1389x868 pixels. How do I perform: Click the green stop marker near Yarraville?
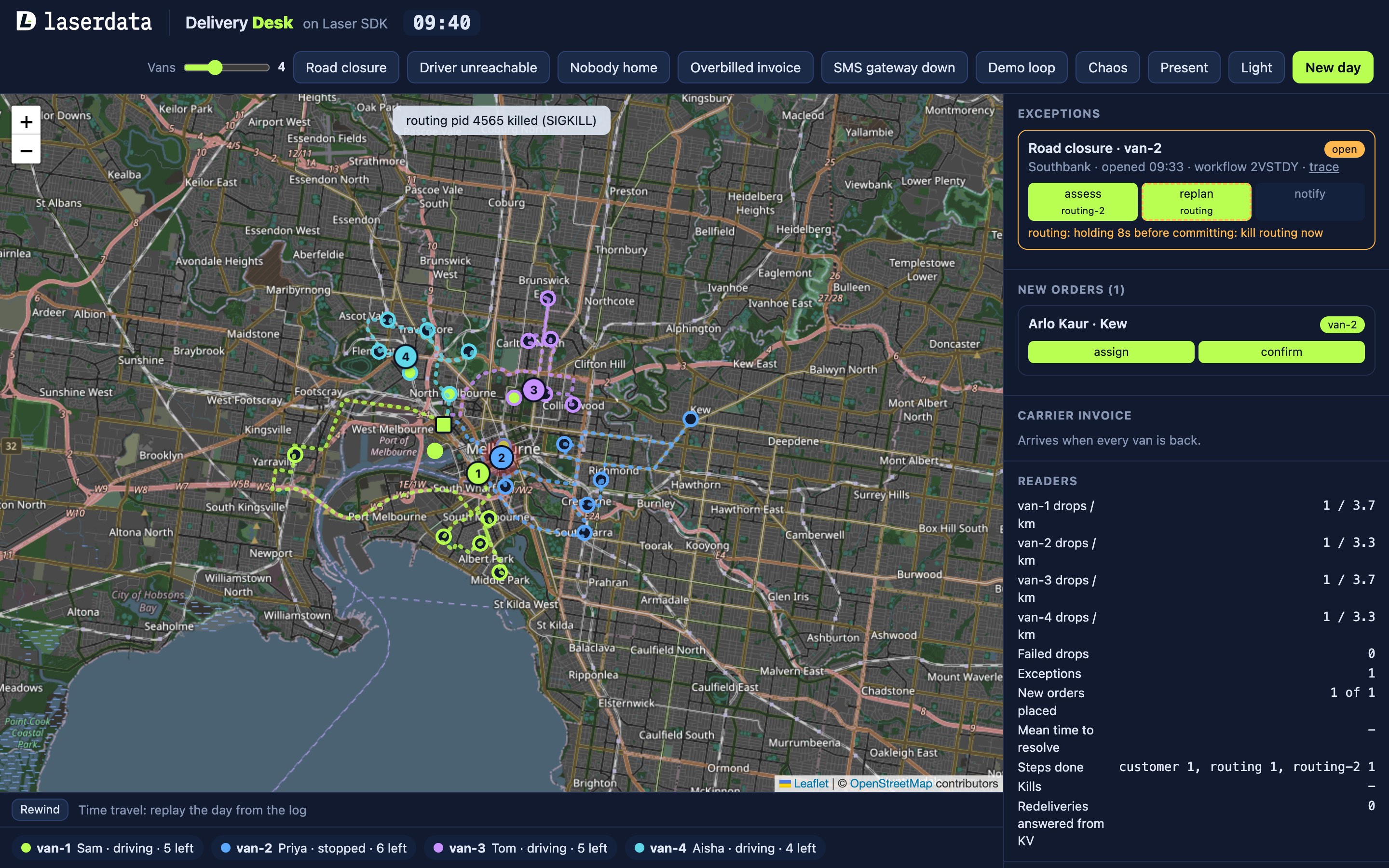click(x=295, y=455)
